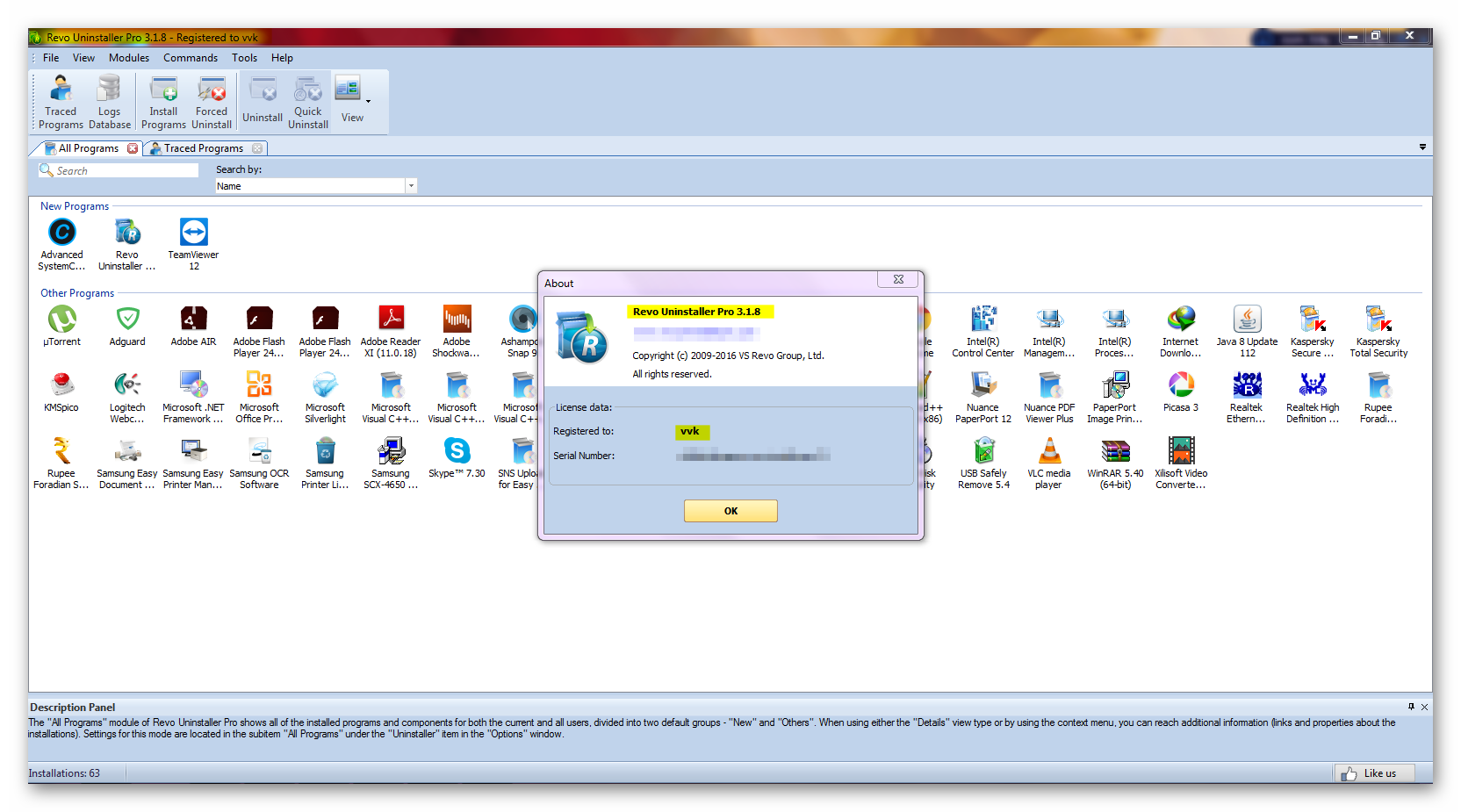Viewport: 1461px width, 812px height.
Task: Click the program Search field
Action: click(119, 170)
